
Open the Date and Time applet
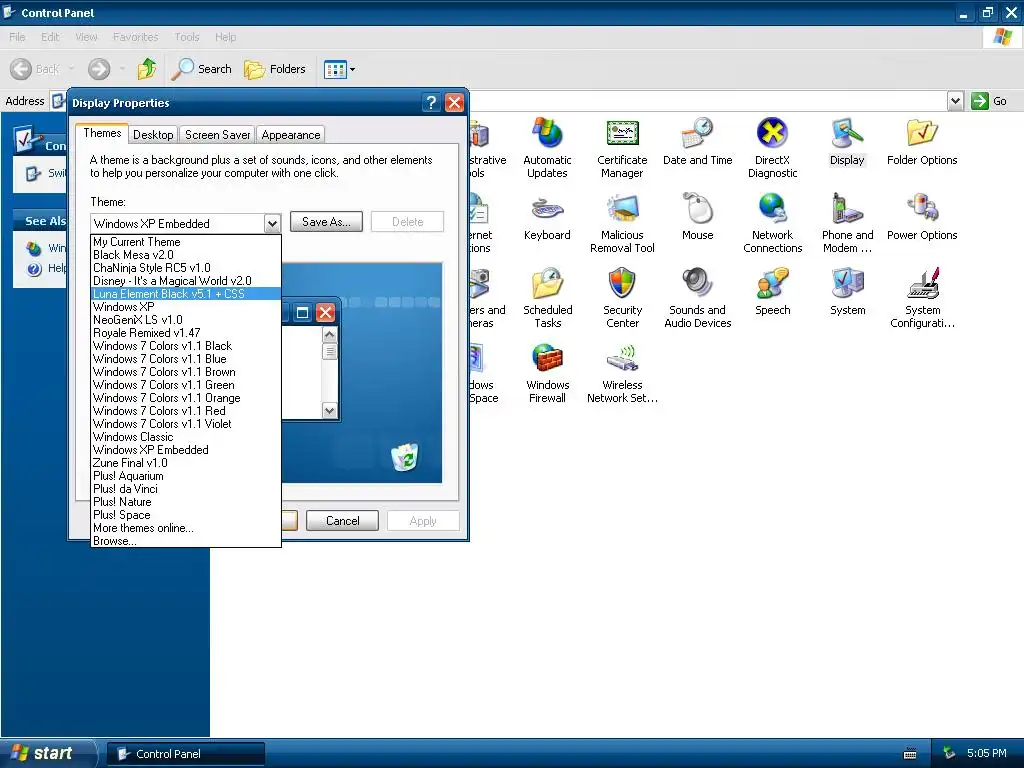pyautogui.click(x=697, y=142)
